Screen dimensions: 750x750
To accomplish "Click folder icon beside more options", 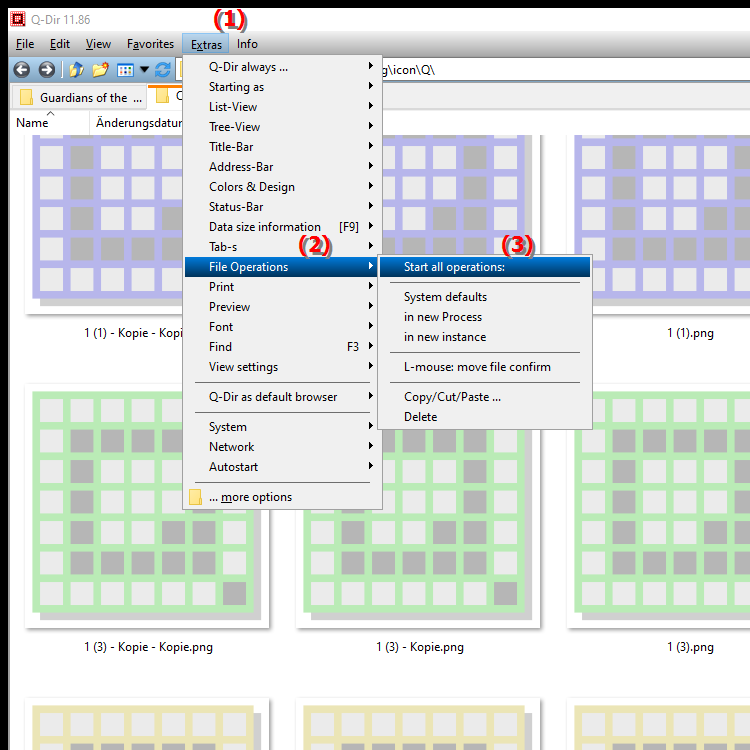I will coord(195,497).
